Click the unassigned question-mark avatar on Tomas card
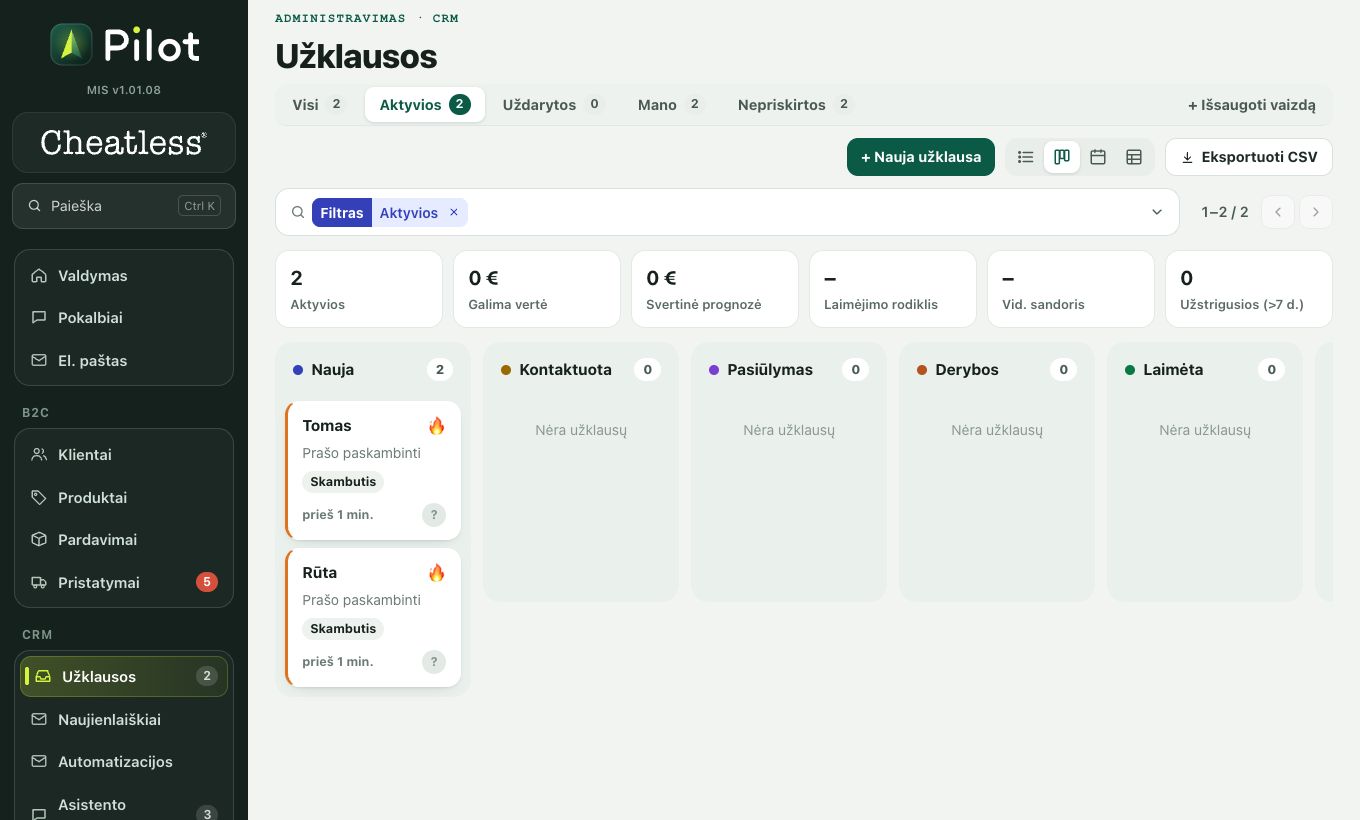Screen dimensions: 1360x820 pyautogui.click(x=433, y=515)
